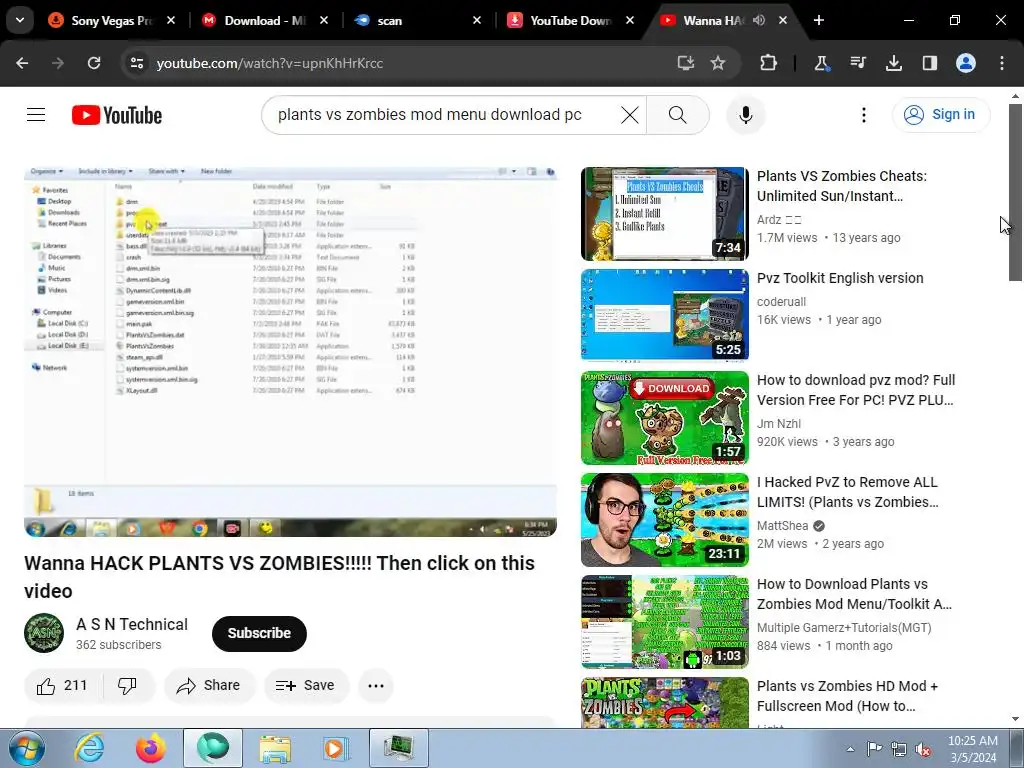Open A S N Technical channel avatar
The height and width of the screenshot is (768, 1024).
click(x=44, y=633)
